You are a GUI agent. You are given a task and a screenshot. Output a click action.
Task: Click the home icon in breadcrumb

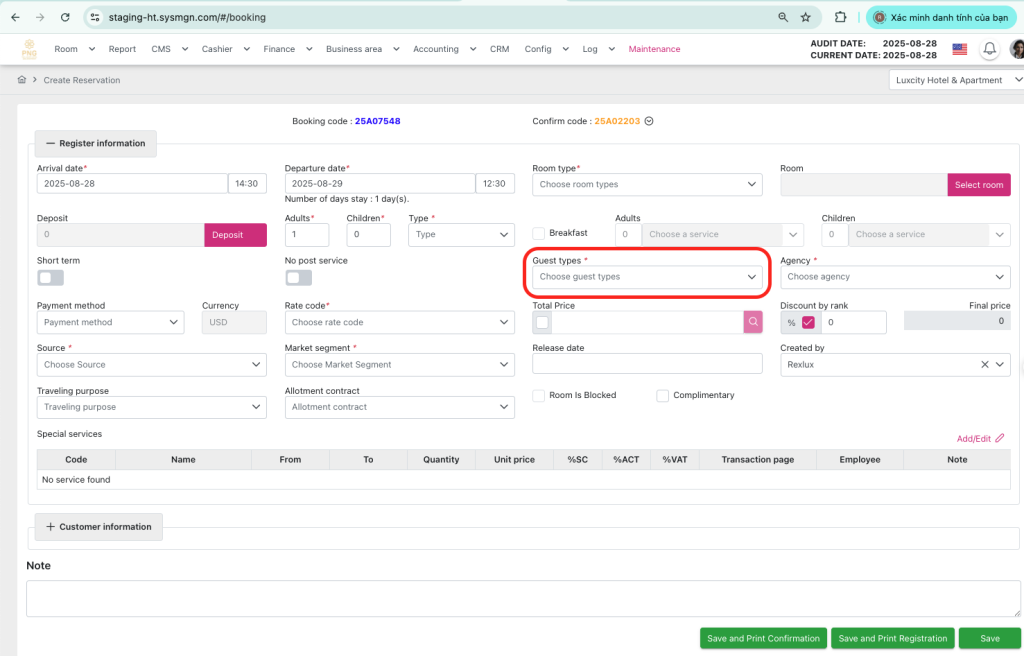tap(22, 80)
